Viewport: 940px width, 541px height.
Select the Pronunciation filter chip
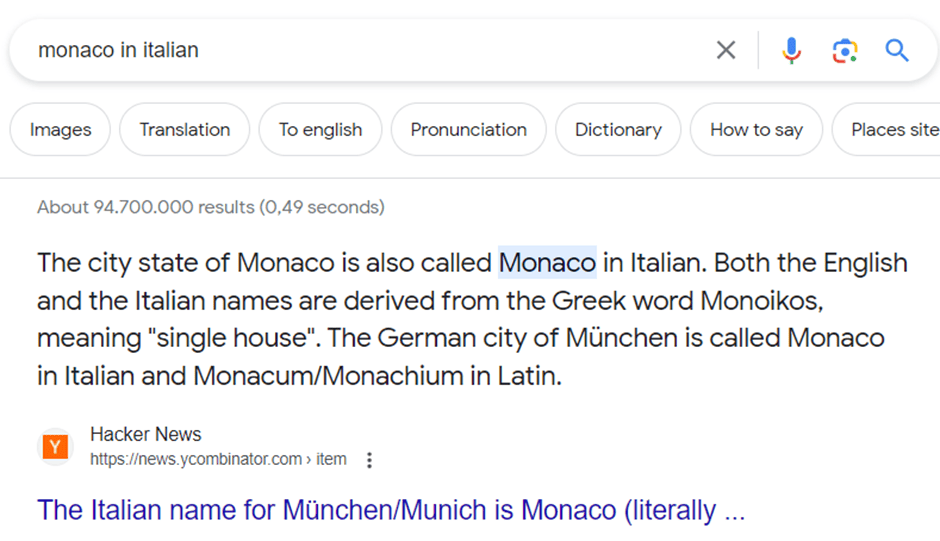[x=468, y=130]
